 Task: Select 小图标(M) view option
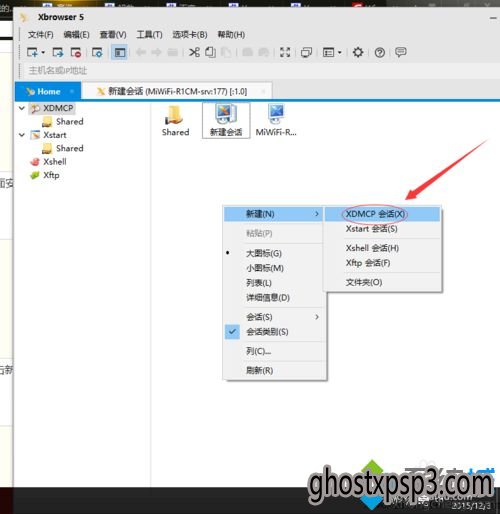point(274,268)
